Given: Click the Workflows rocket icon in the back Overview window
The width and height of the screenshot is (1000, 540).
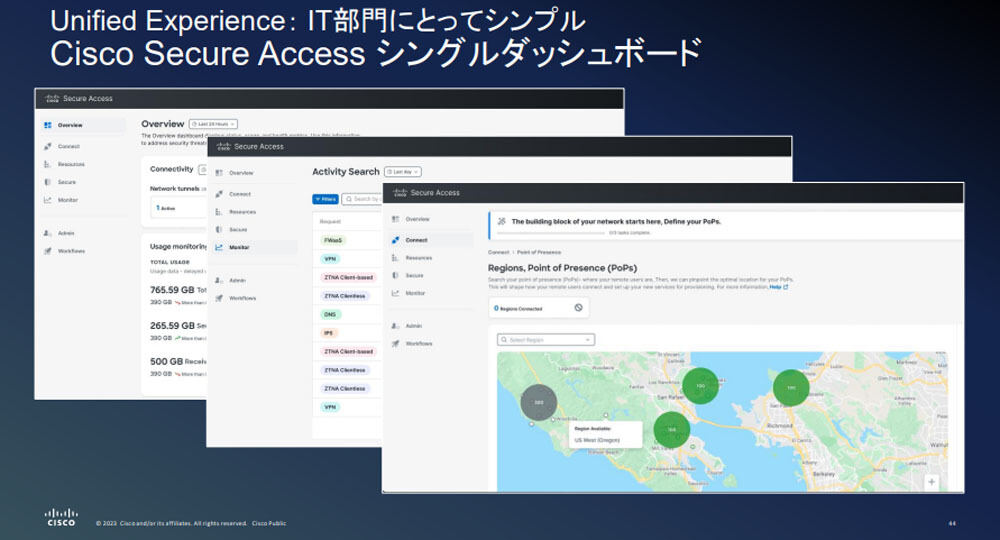Looking at the screenshot, I should click(x=48, y=251).
